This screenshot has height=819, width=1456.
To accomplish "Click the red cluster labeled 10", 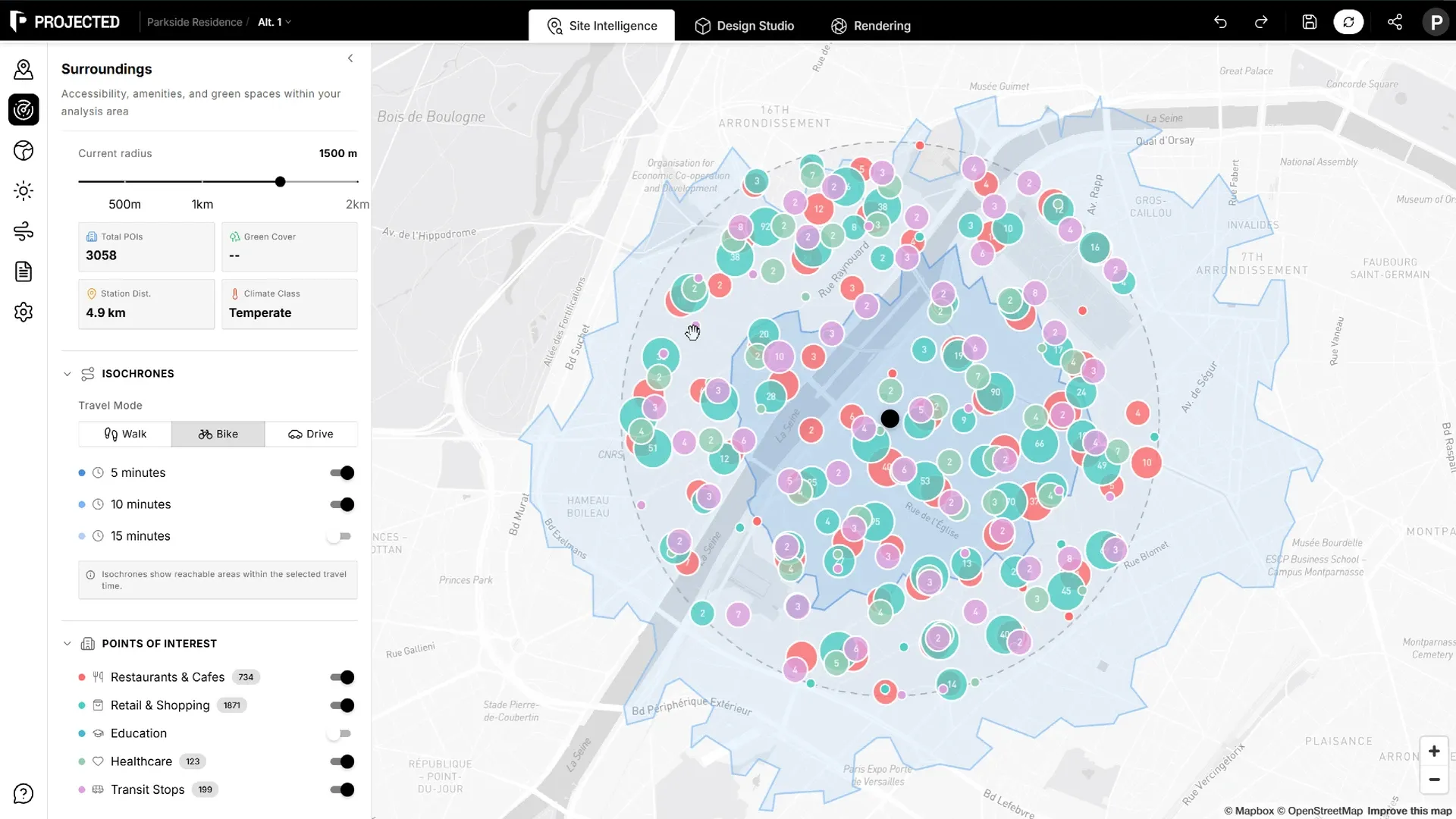I will point(1147,462).
